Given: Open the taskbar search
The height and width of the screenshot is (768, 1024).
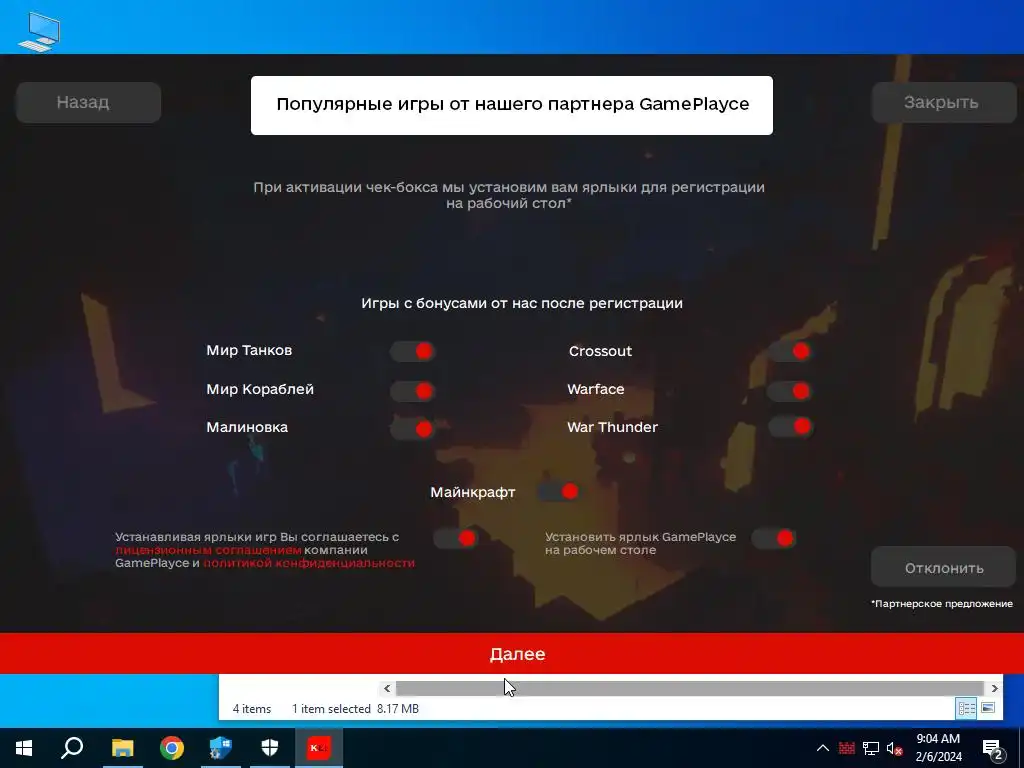Looking at the screenshot, I should click(72, 748).
